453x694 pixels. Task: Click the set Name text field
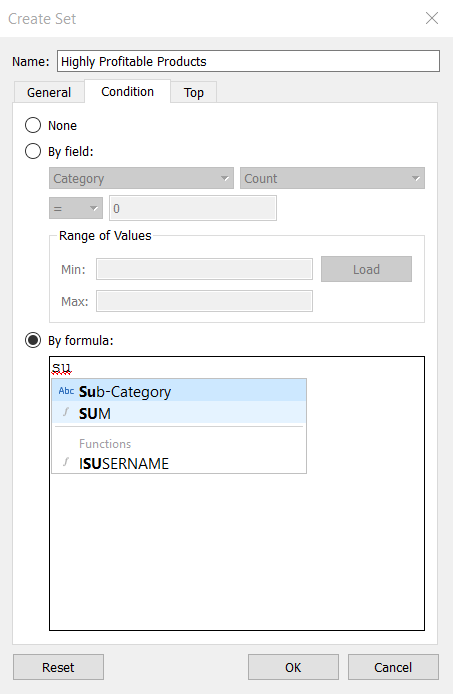tap(248, 61)
